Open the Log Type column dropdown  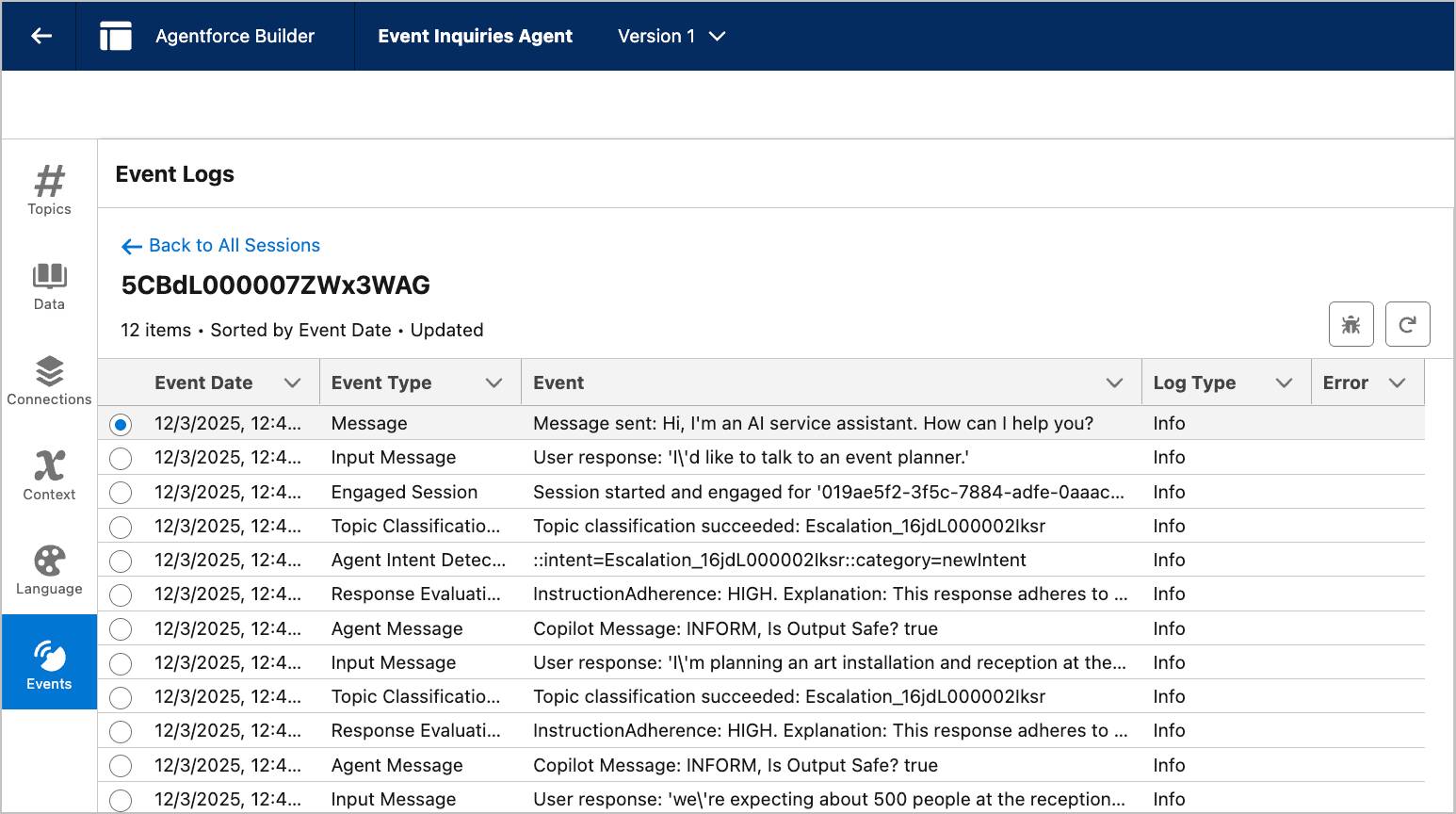pyautogui.click(x=1284, y=383)
